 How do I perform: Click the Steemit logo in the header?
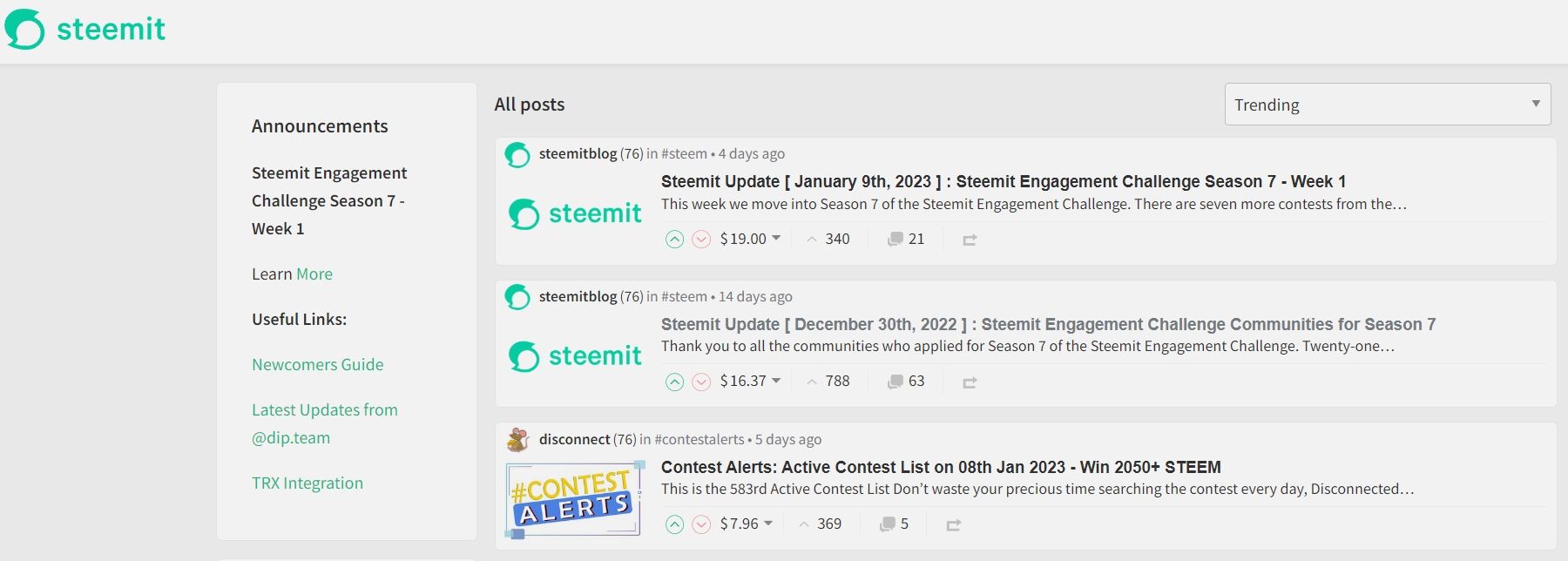click(85, 30)
